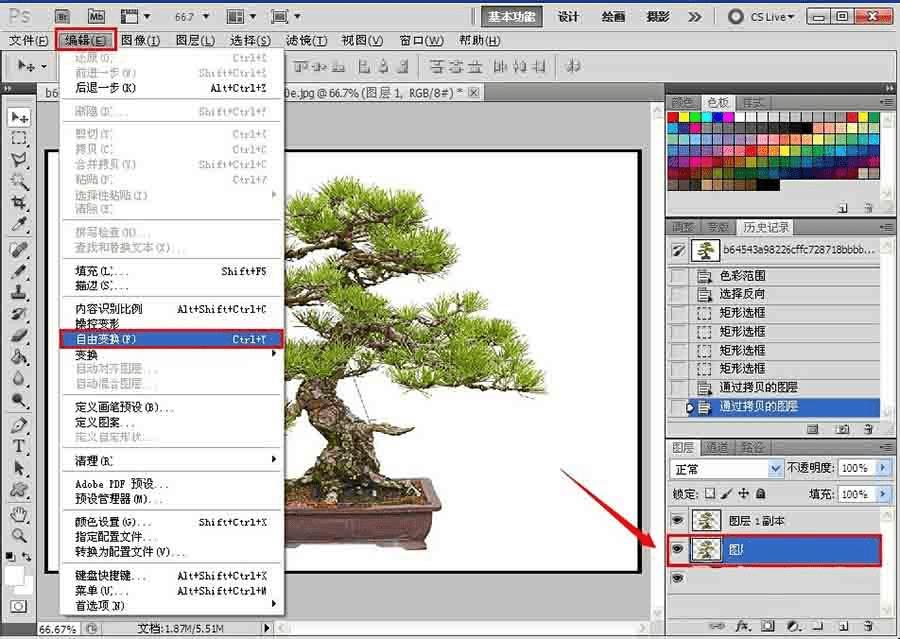Open the 滤镜(T) menu

coord(307,40)
